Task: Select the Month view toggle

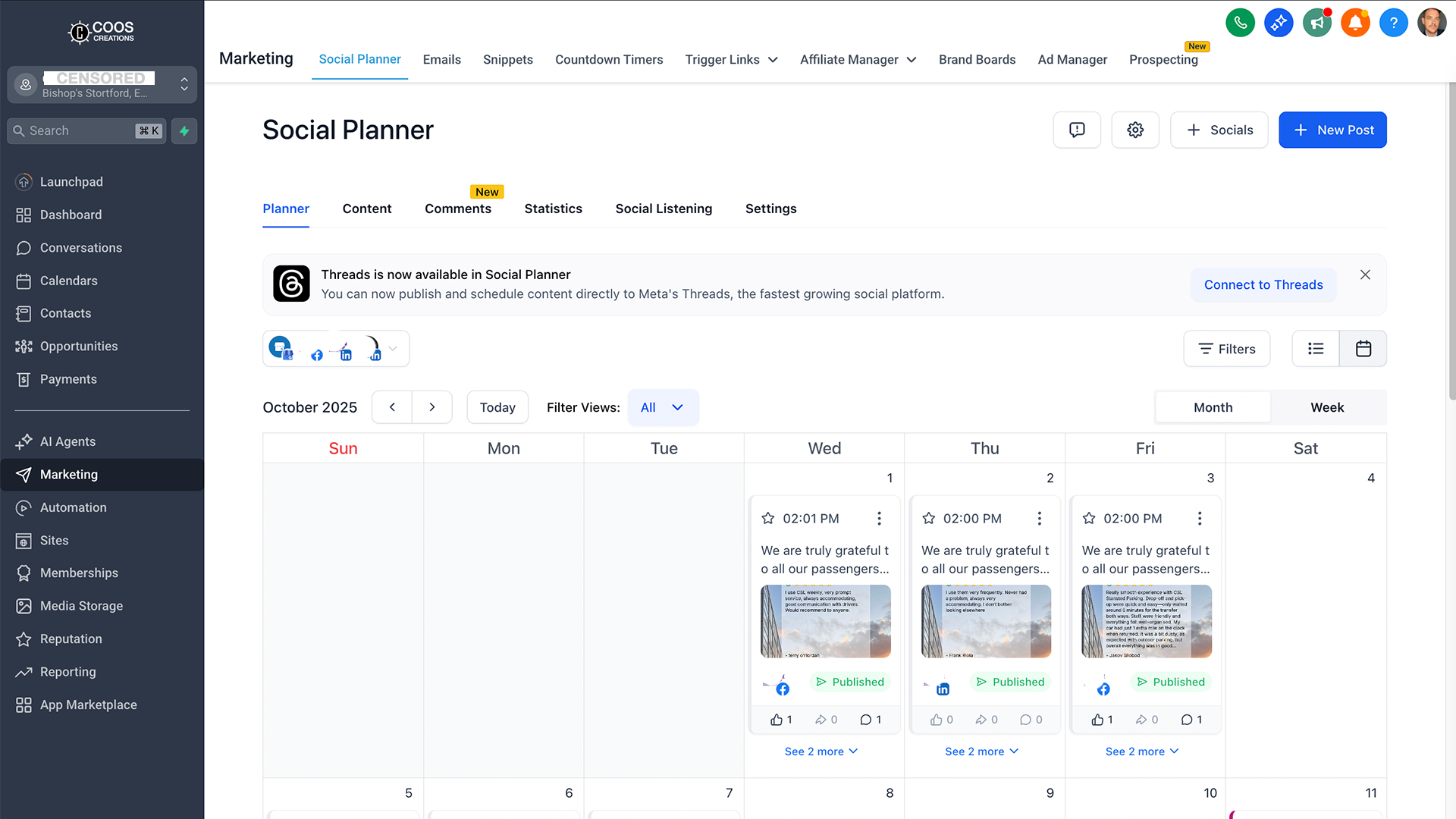Action: click(x=1213, y=407)
